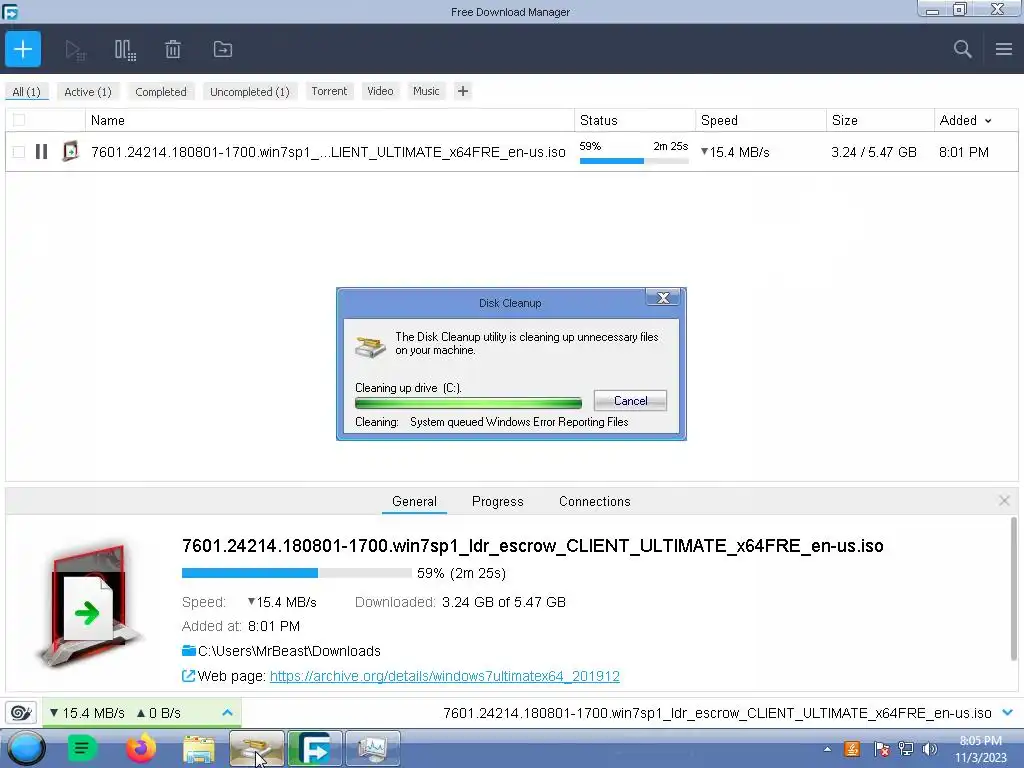Click the volume speaker tray icon
This screenshot has width=1024, height=768.
click(930, 749)
